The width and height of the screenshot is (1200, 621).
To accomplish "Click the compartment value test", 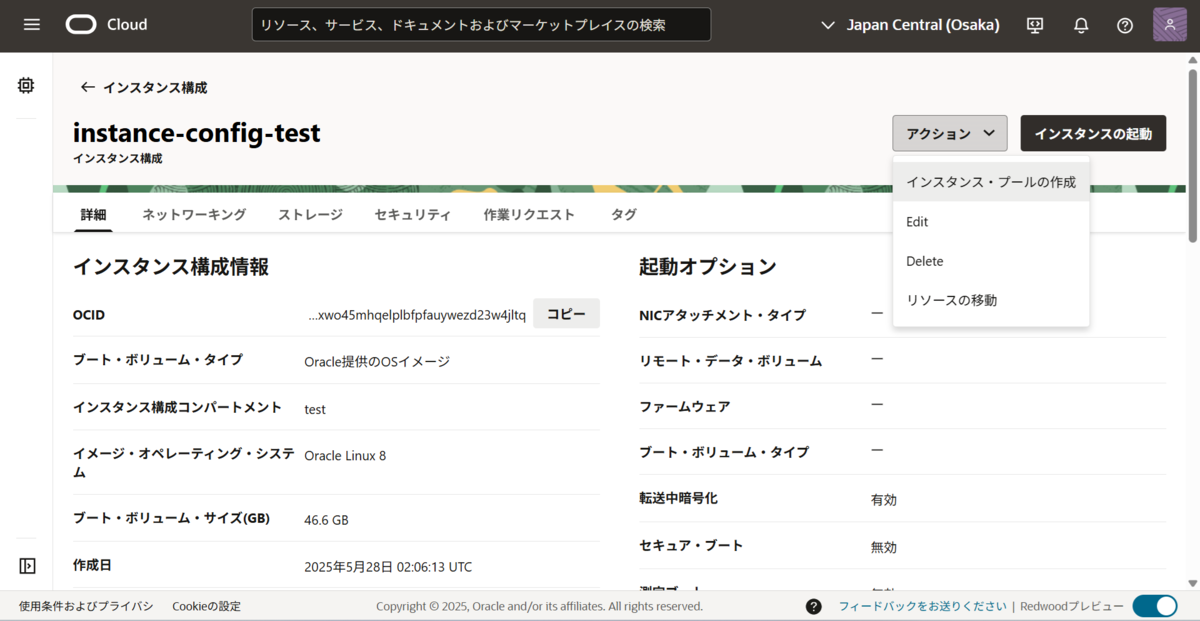I will 315,409.
